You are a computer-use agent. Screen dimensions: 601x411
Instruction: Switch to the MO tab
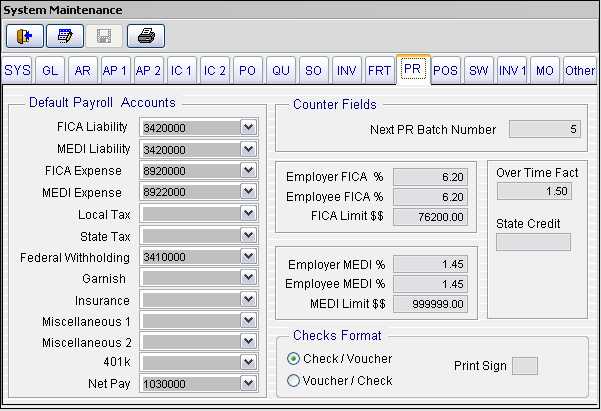[545, 71]
